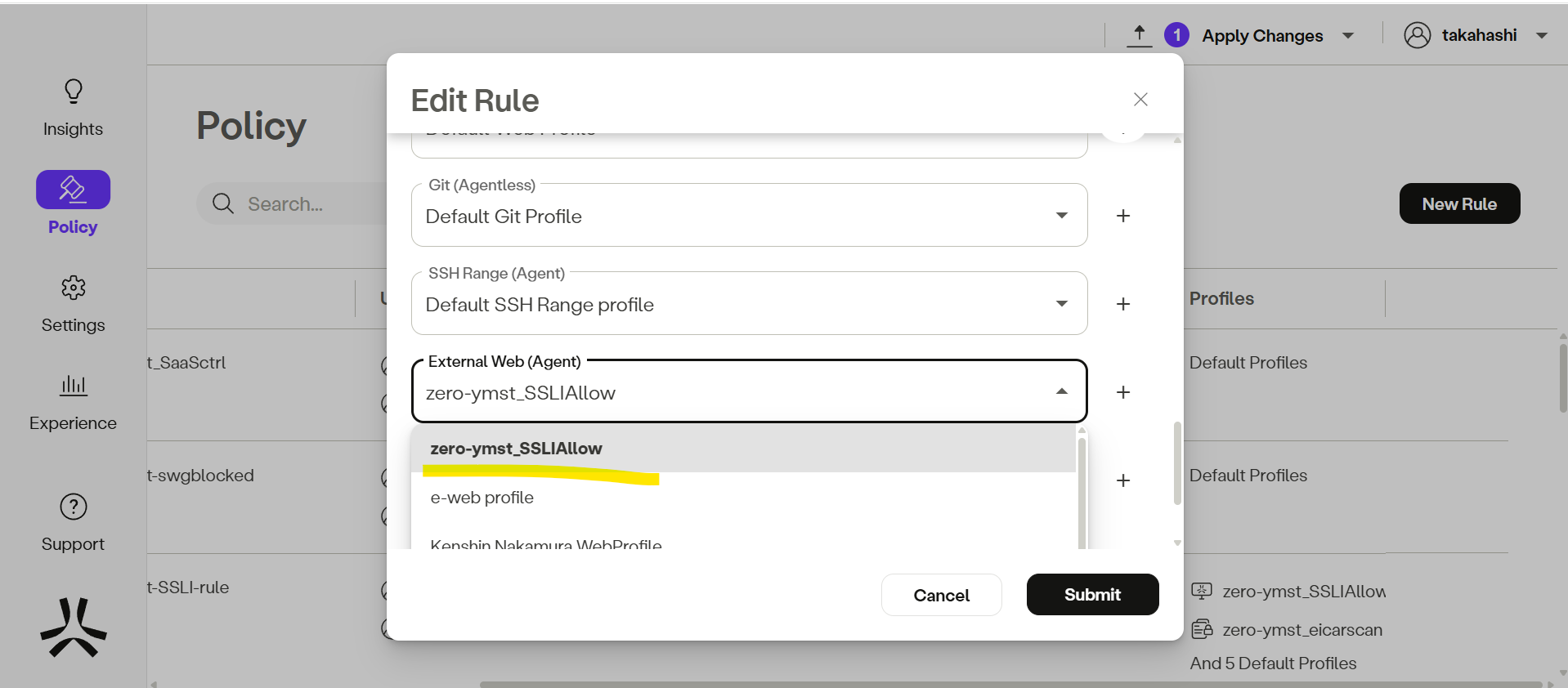Open the Support question mark icon
The height and width of the screenshot is (688, 1568).
74,507
